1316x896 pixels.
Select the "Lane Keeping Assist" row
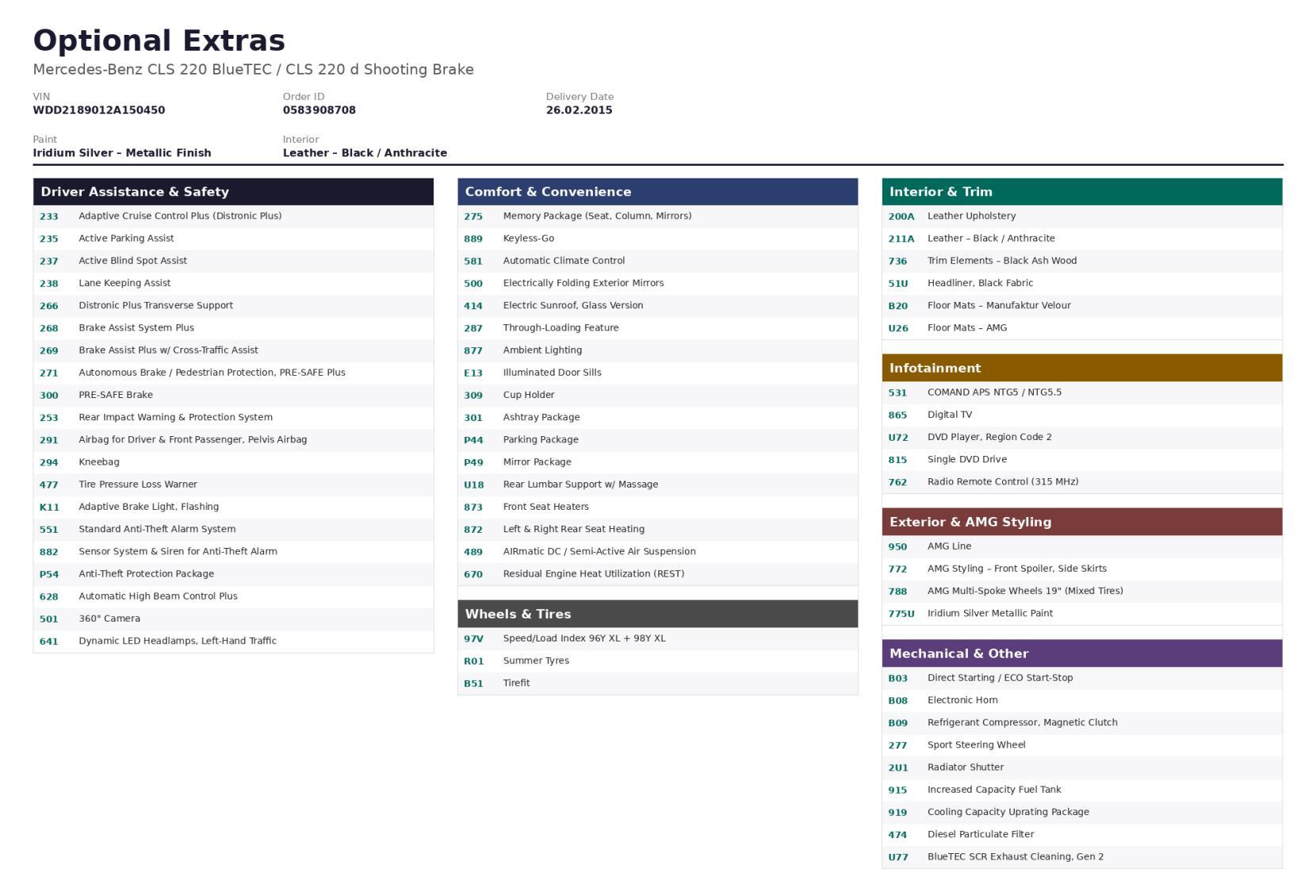click(233, 283)
